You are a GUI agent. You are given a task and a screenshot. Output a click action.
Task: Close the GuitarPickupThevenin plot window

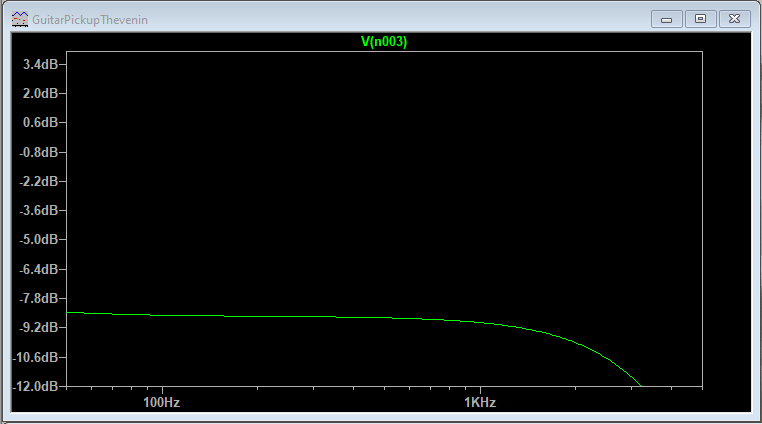click(735, 19)
